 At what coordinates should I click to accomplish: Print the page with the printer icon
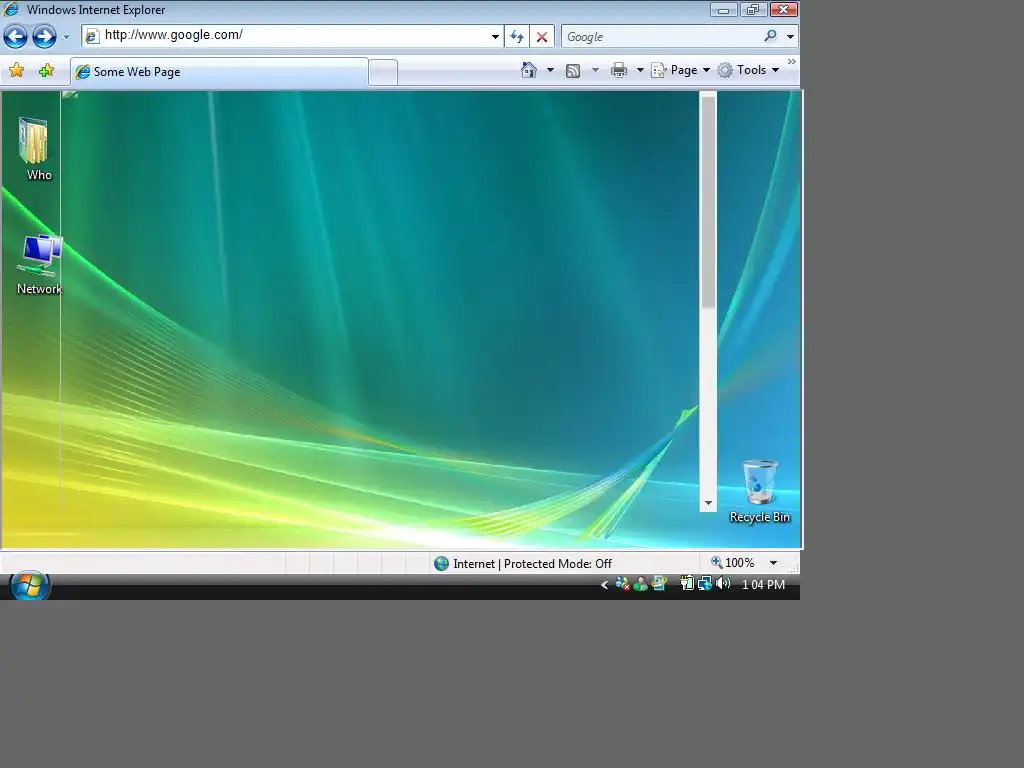click(x=618, y=70)
